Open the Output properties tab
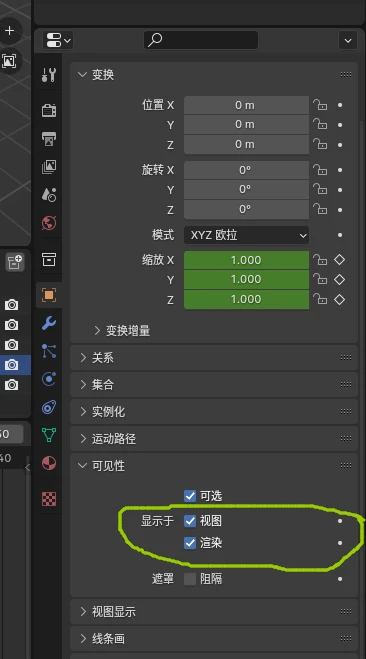Image resolution: width=366 pixels, height=659 pixels. pos(49,138)
